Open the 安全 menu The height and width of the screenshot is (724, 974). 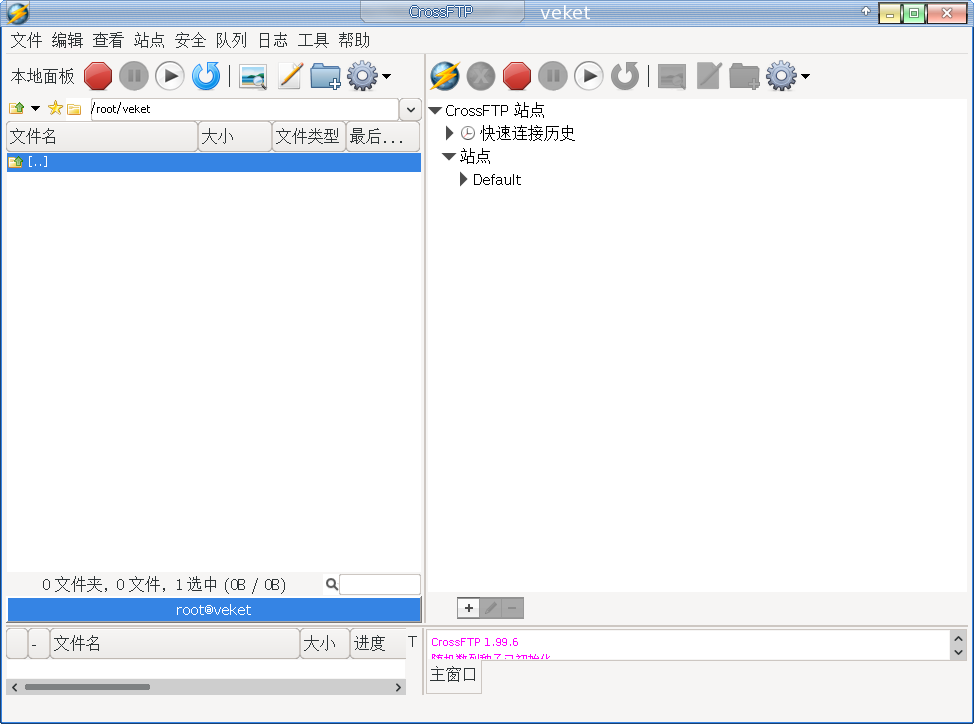pyautogui.click(x=191, y=40)
